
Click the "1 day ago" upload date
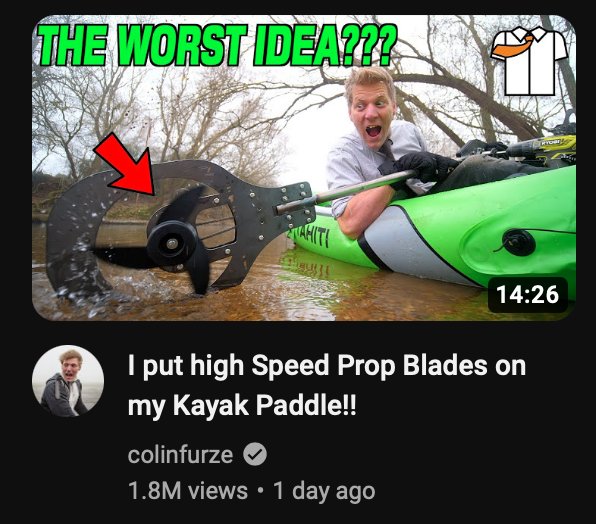pos(324,491)
